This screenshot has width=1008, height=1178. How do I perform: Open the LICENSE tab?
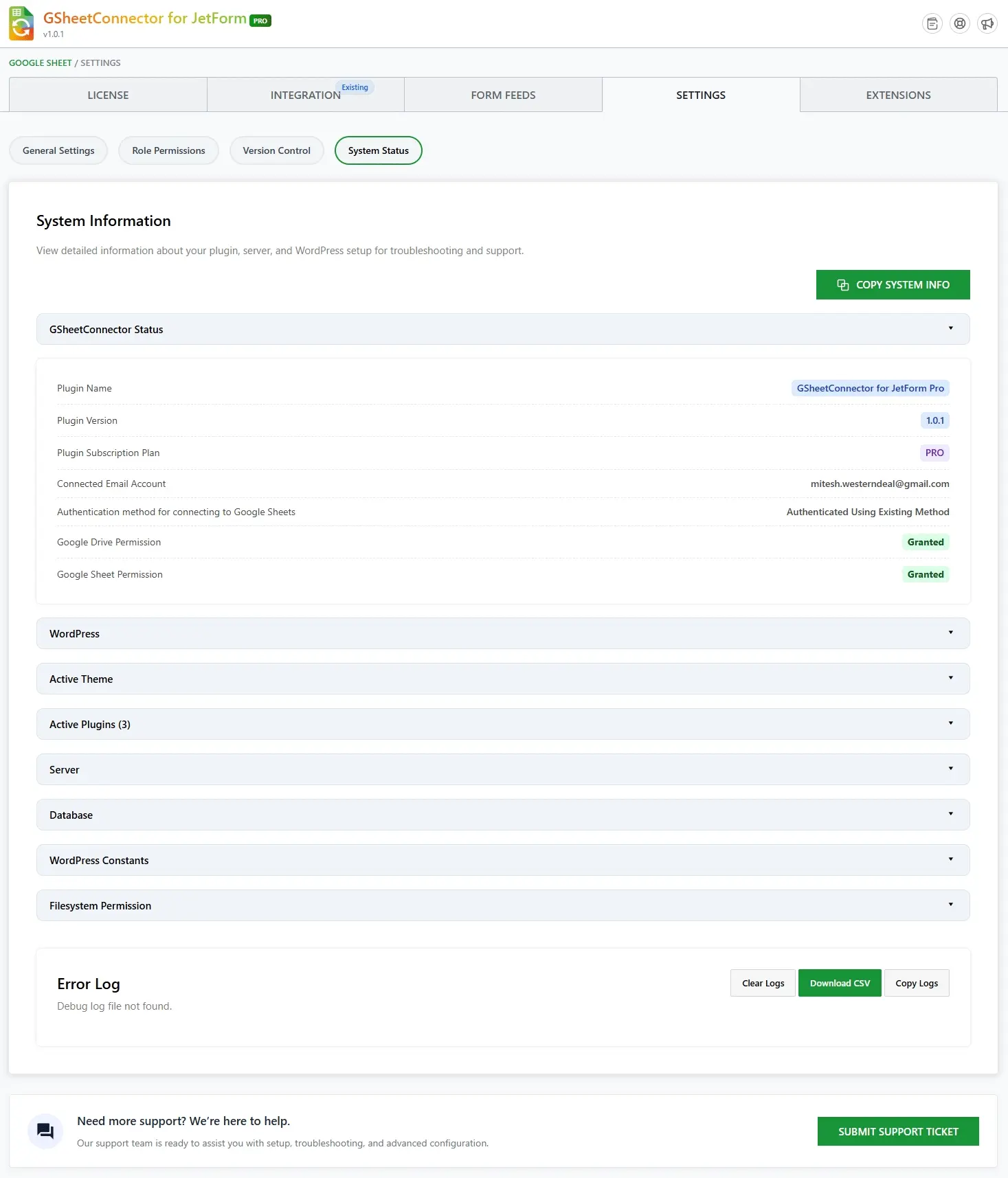tap(108, 95)
